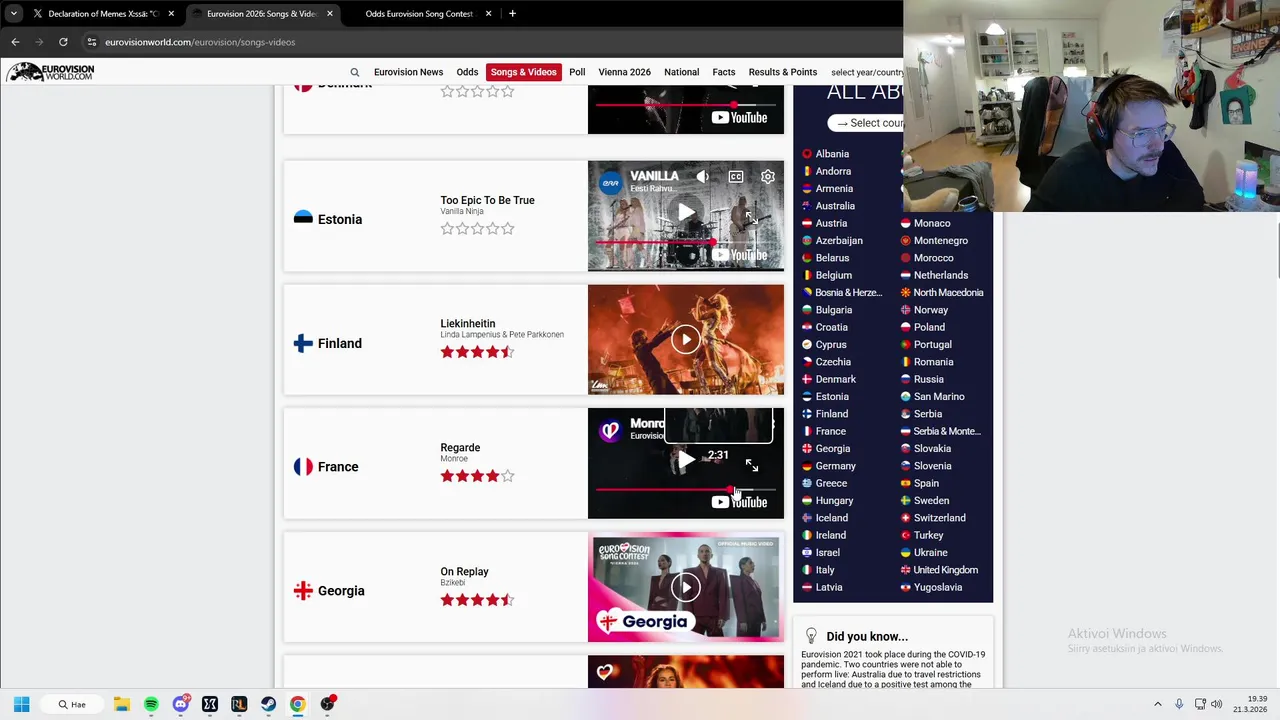The image size is (1280, 720).
Task: Switch to Odds Eurovision Song Contest tab
Action: (419, 14)
